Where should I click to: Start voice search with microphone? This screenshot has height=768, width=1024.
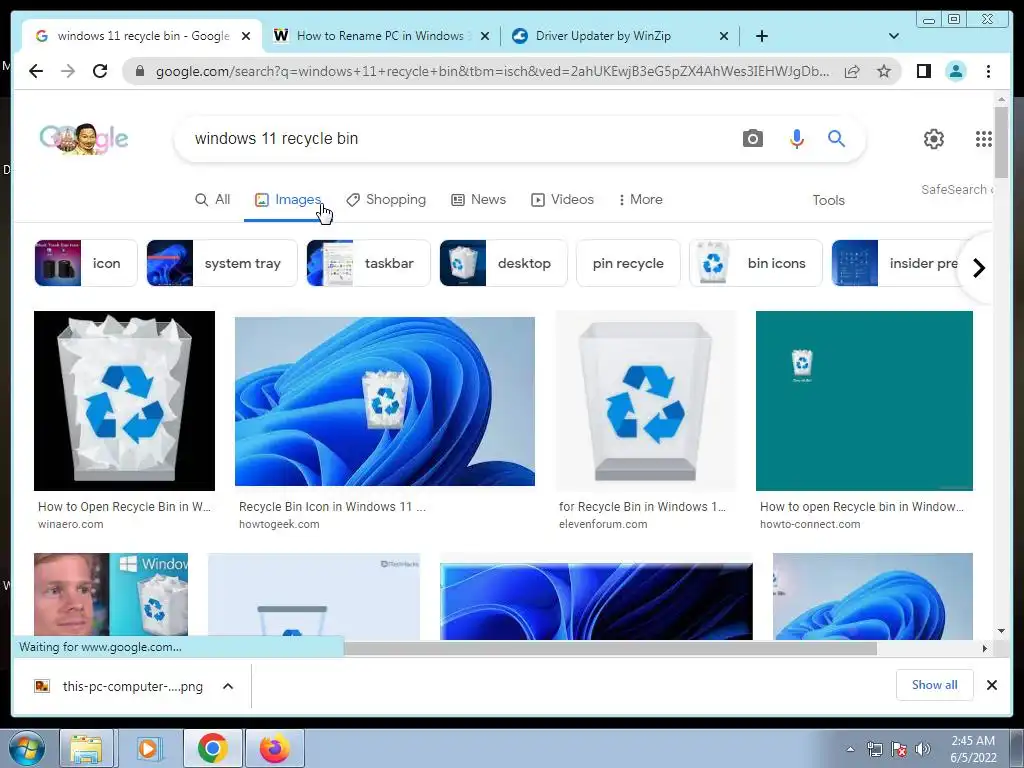click(797, 138)
